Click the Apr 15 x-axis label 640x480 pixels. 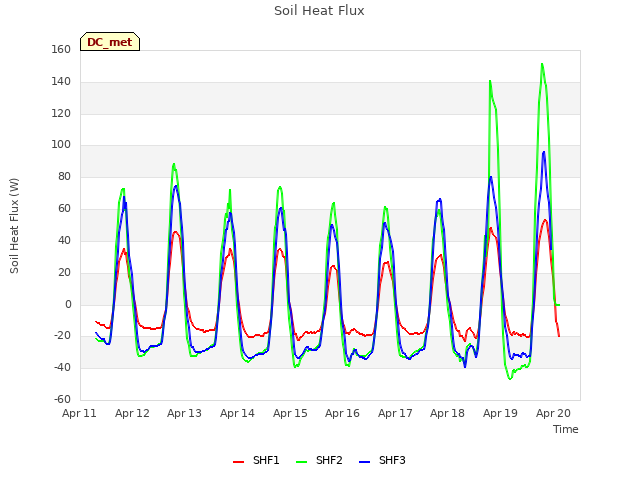[x=290, y=413]
